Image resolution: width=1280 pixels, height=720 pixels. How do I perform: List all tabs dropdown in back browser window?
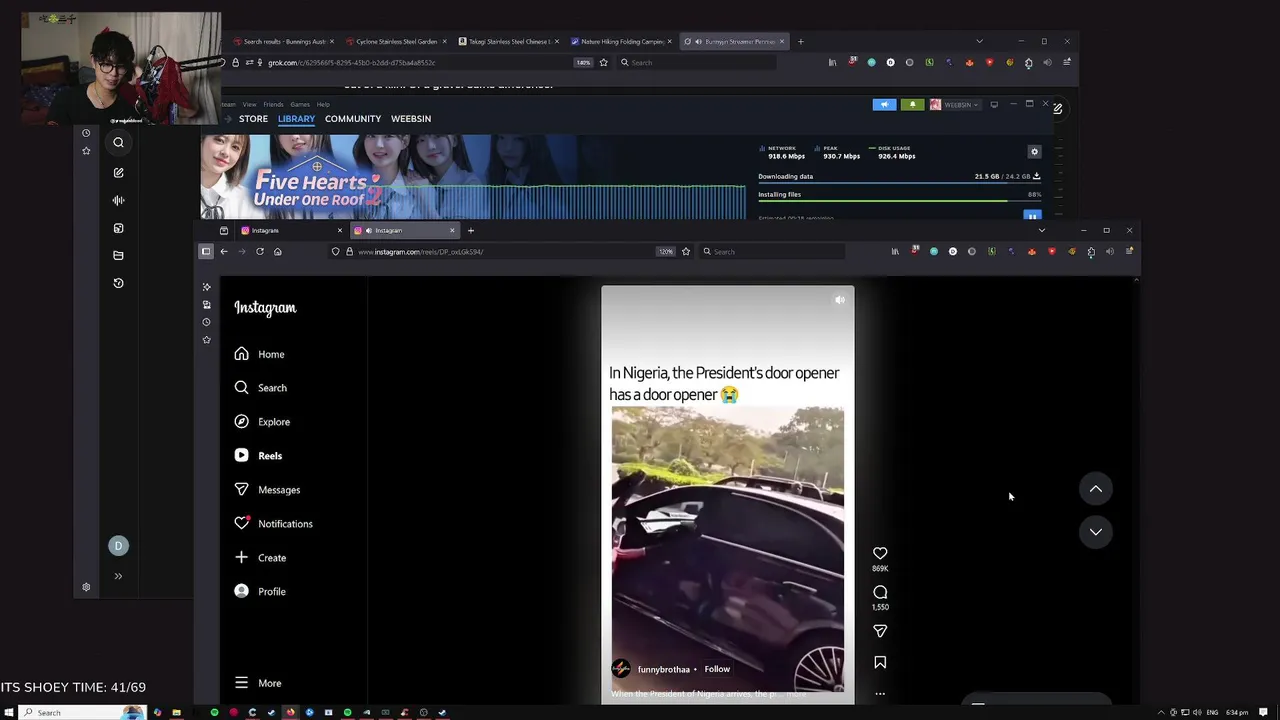[979, 41]
